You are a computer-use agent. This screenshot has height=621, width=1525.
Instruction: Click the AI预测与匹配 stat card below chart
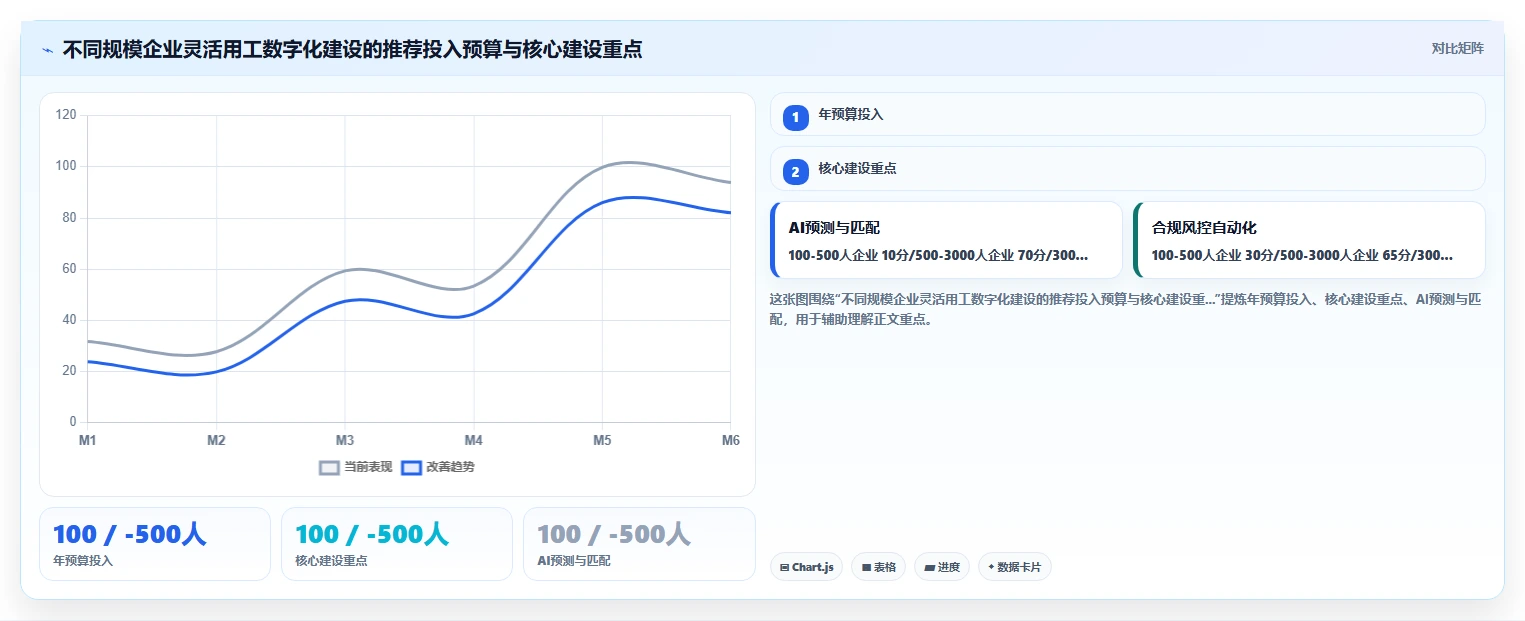coord(639,544)
